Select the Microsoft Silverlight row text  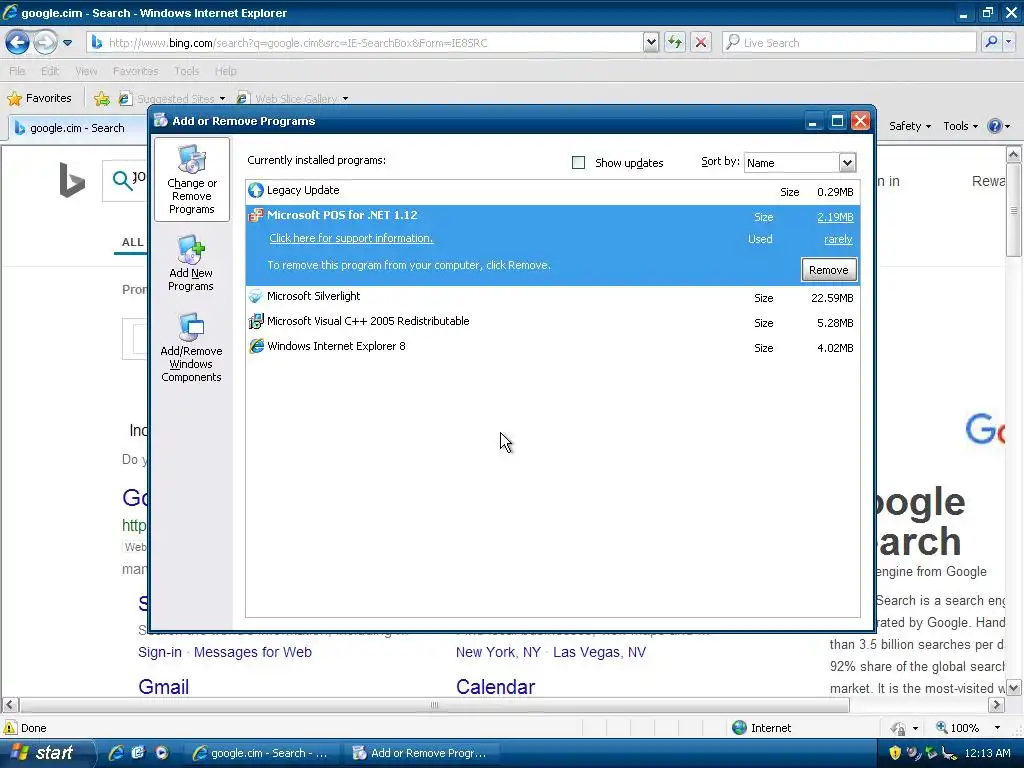pyautogui.click(x=313, y=296)
